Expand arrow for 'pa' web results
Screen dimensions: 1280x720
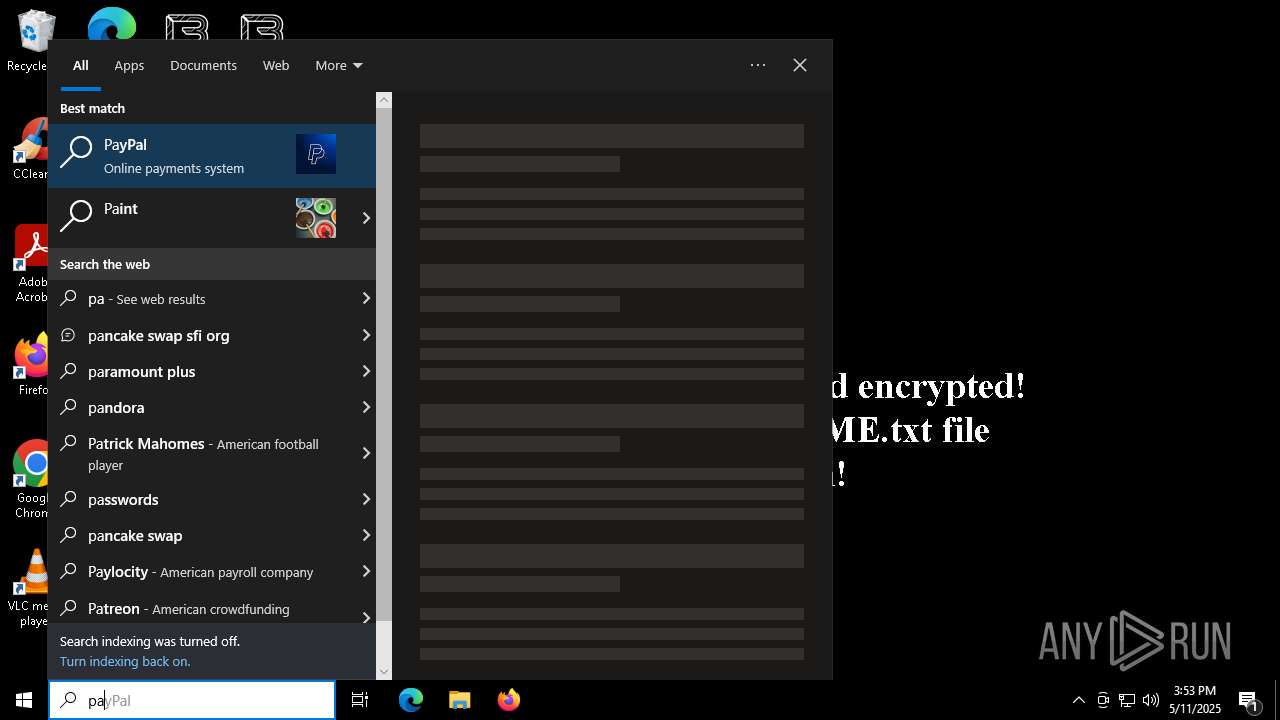pos(366,298)
